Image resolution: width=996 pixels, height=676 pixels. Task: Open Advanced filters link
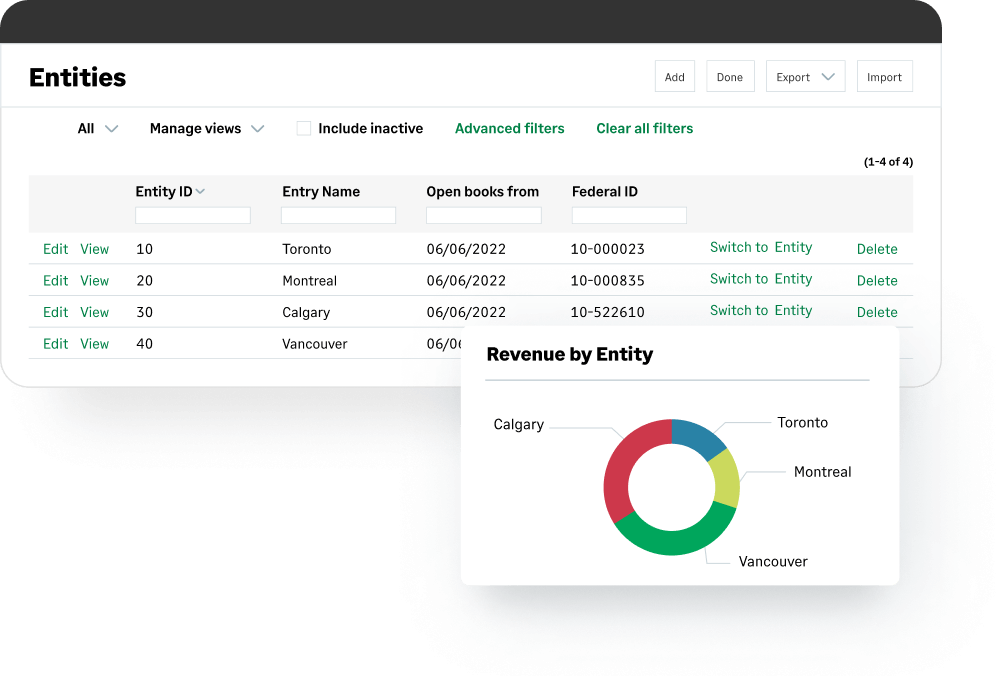tap(509, 129)
